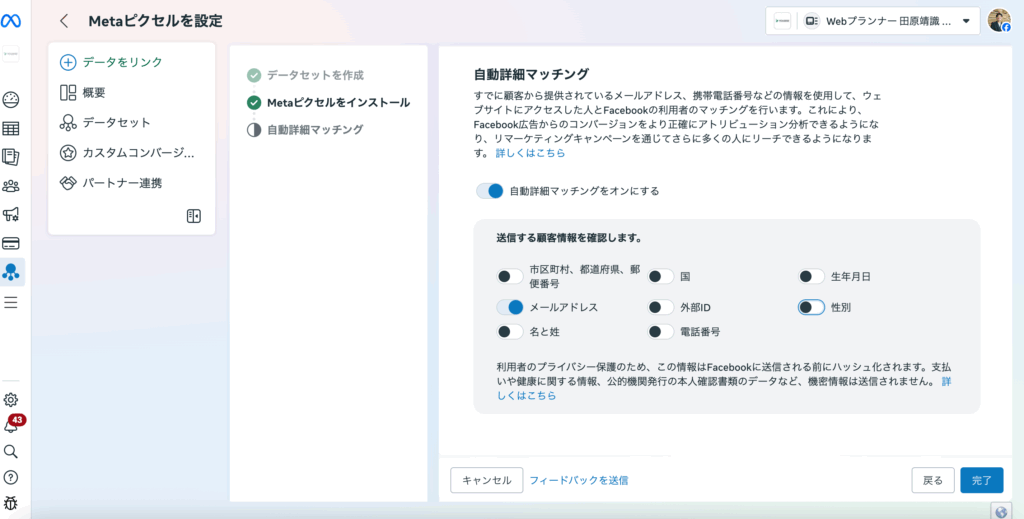Click the フィードバックを送信 link
Image resolution: width=1024 pixels, height=519 pixels.
[578, 481]
